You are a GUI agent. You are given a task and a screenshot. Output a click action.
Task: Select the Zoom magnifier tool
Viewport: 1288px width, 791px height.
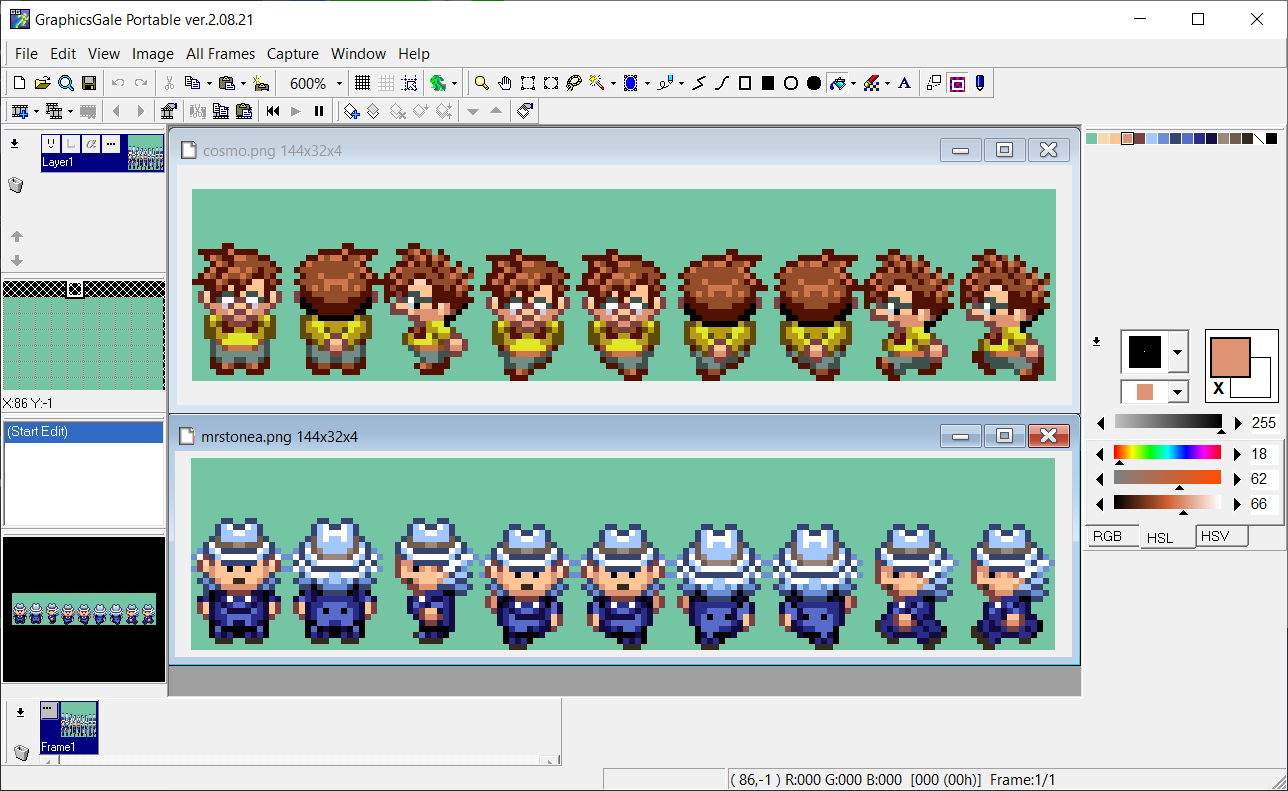[482, 83]
